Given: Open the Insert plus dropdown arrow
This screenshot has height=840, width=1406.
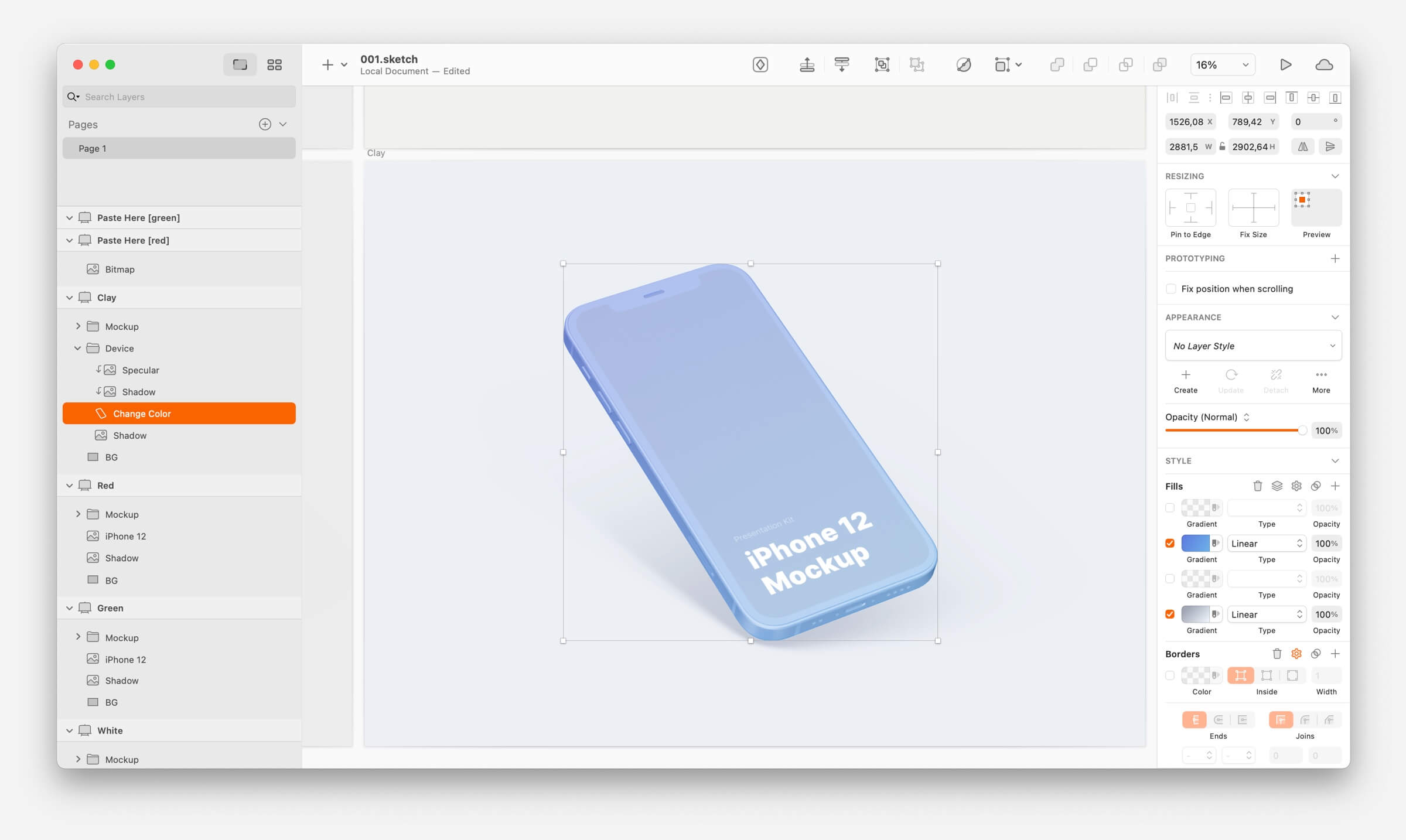Looking at the screenshot, I should pos(344,64).
